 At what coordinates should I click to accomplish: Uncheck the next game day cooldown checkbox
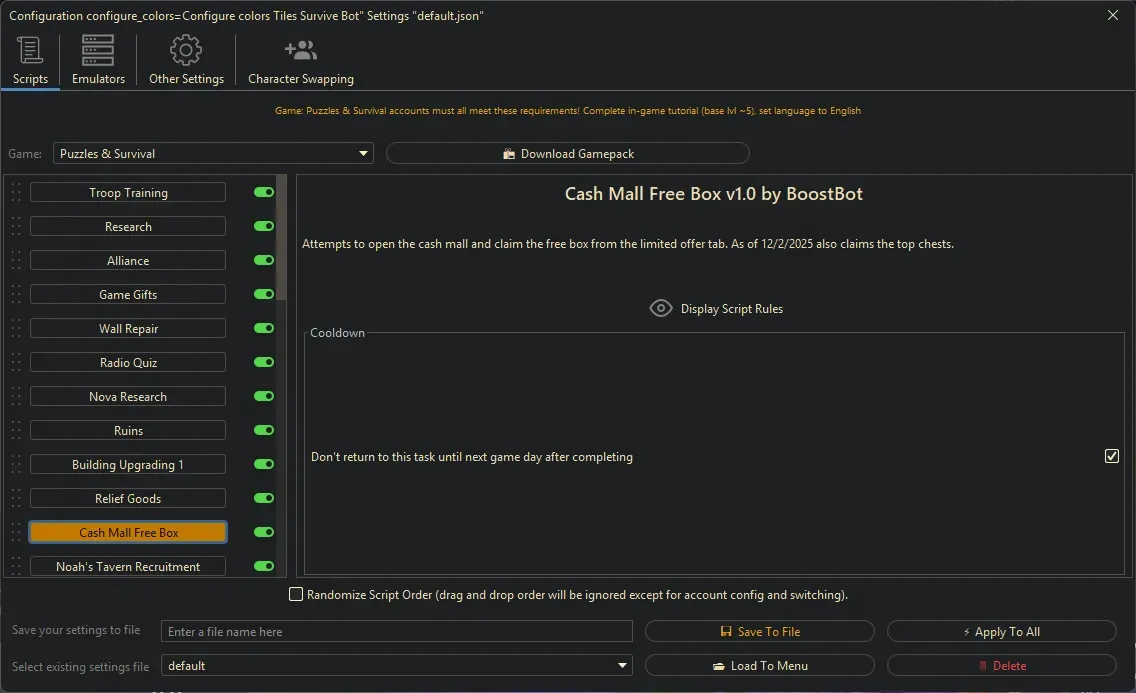(1112, 456)
